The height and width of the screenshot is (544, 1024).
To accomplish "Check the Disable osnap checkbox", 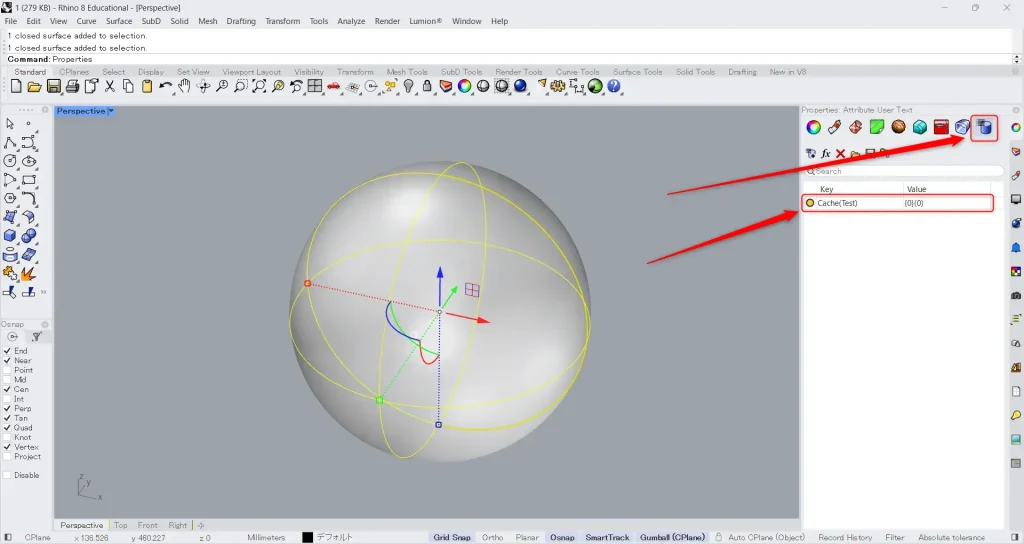I will point(8,475).
